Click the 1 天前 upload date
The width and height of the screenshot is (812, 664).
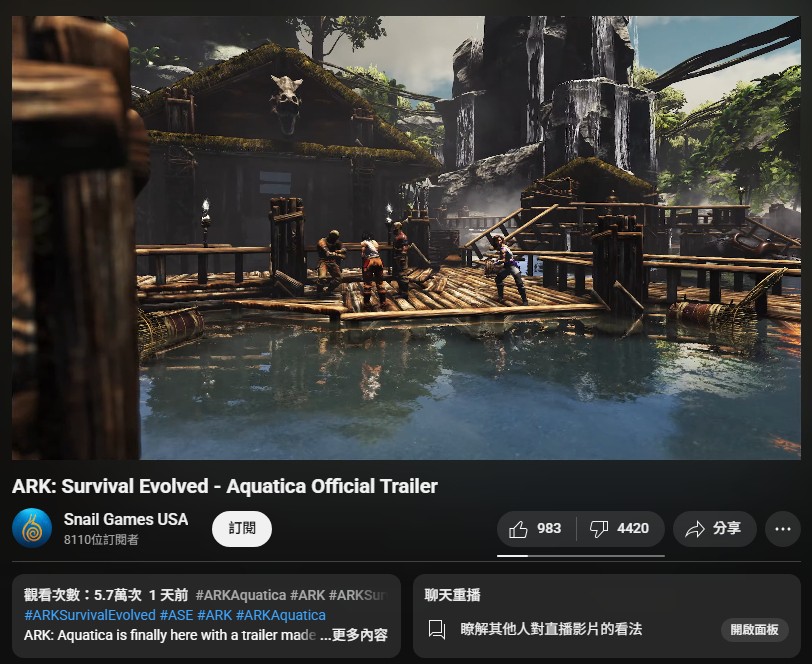tap(168, 595)
